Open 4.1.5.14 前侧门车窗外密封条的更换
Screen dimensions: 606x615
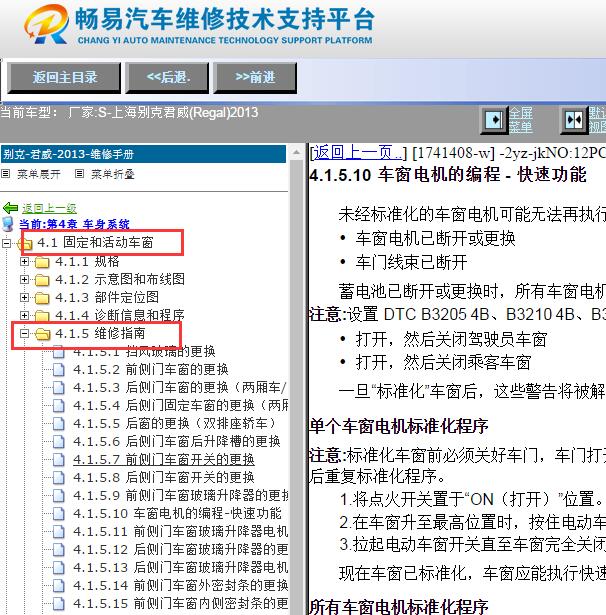pos(180,586)
